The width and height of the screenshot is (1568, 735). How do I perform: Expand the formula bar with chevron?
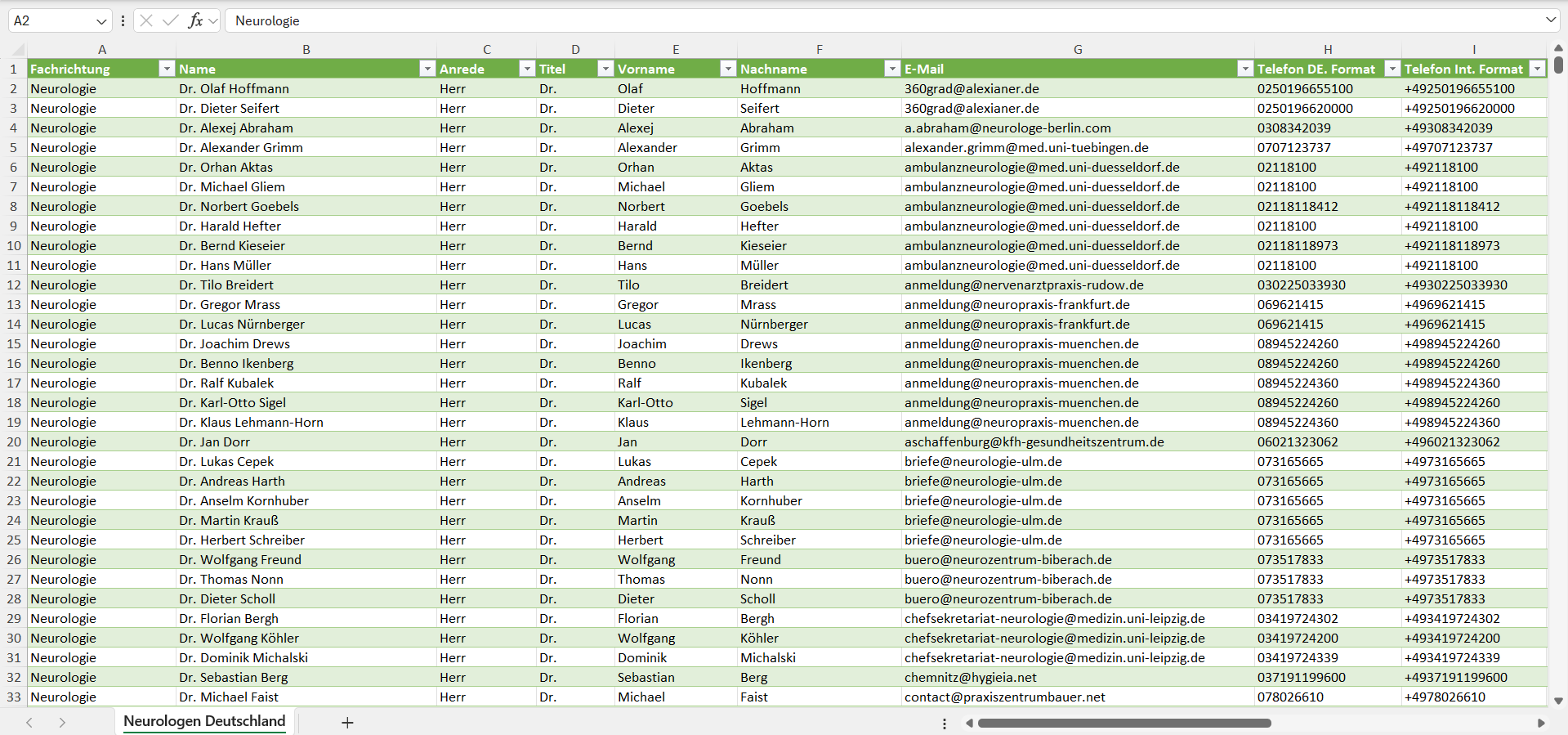pos(1551,20)
